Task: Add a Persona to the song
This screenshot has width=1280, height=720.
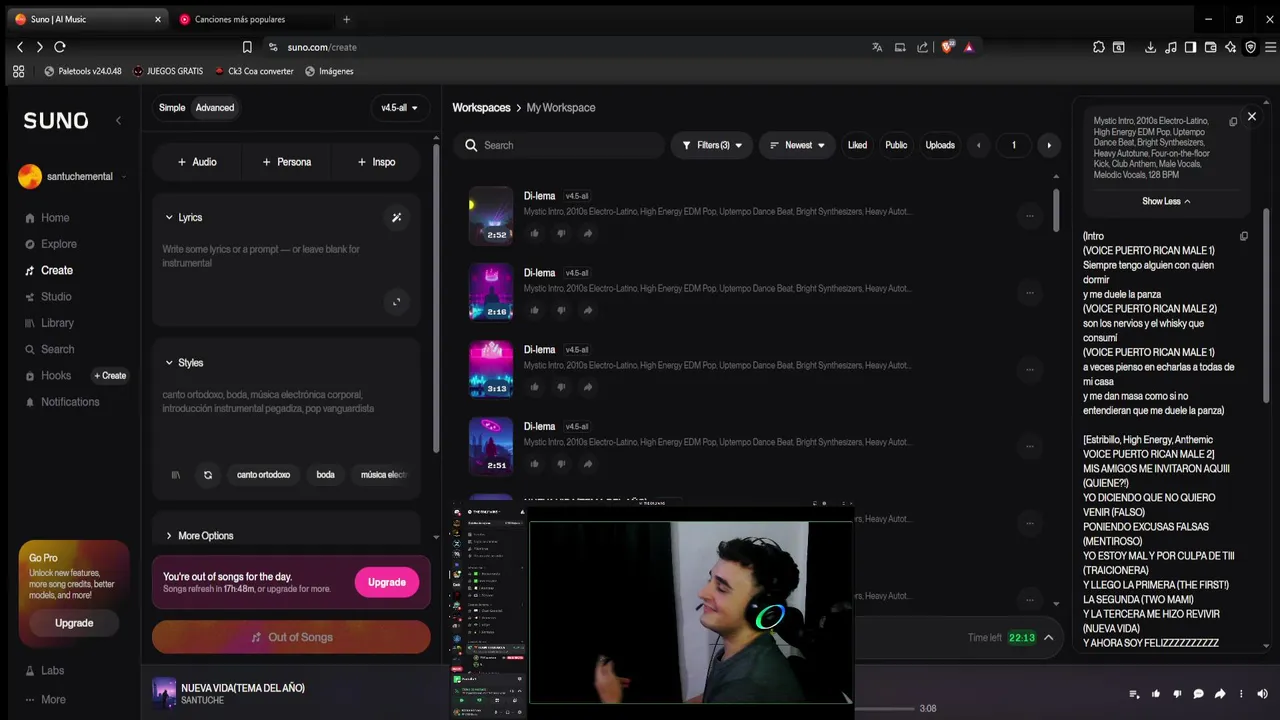Action: (x=287, y=162)
